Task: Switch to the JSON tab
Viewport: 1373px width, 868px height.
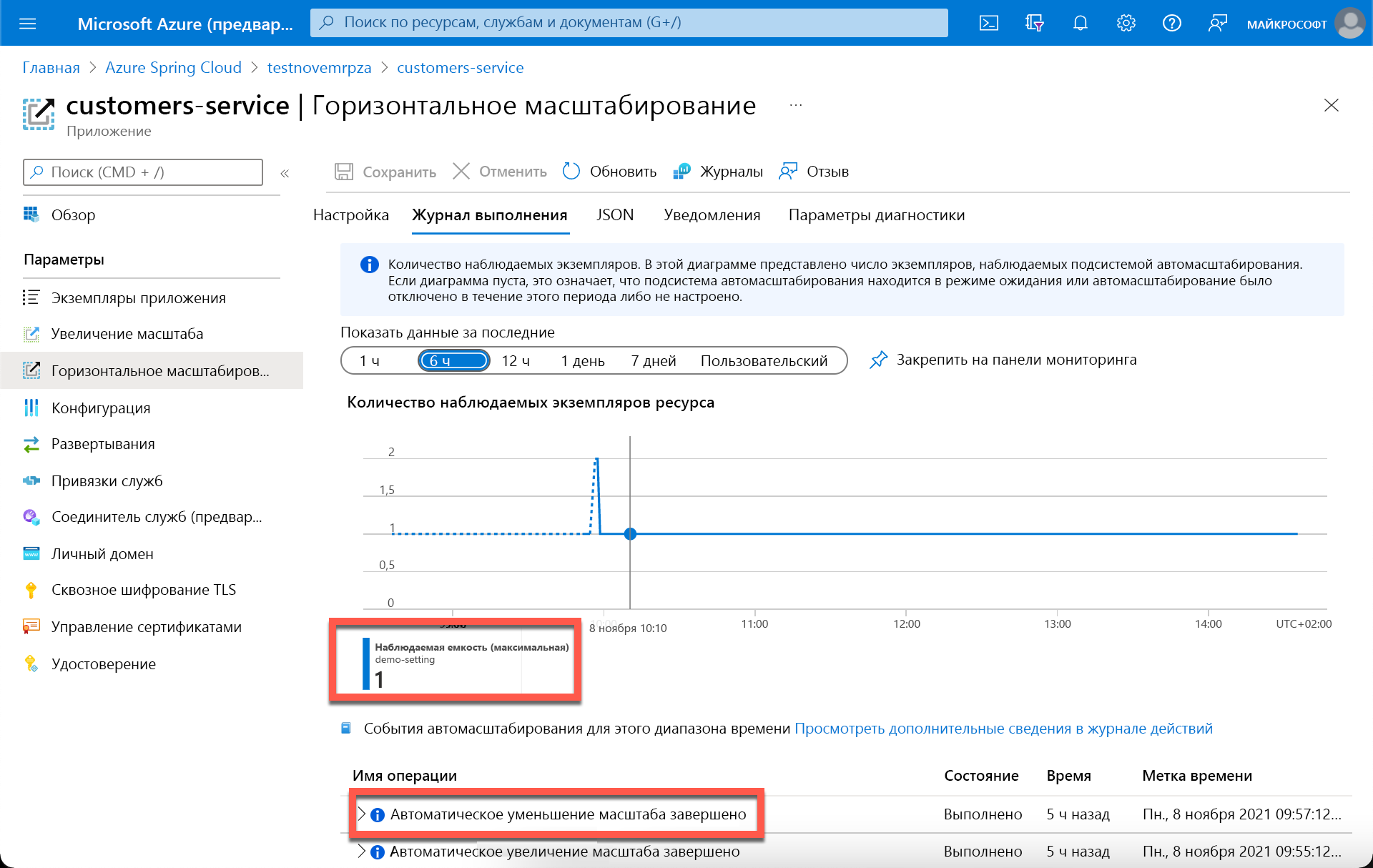Action: point(615,215)
